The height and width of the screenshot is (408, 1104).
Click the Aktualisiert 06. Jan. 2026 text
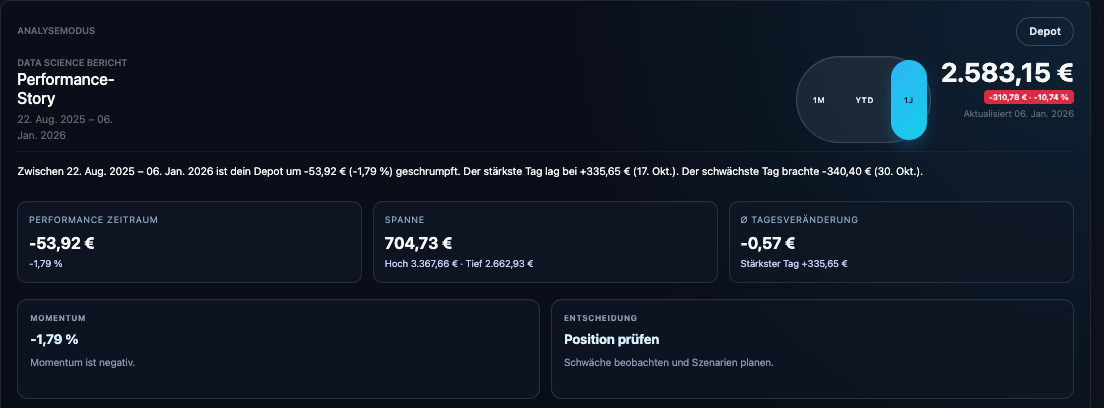point(1018,114)
